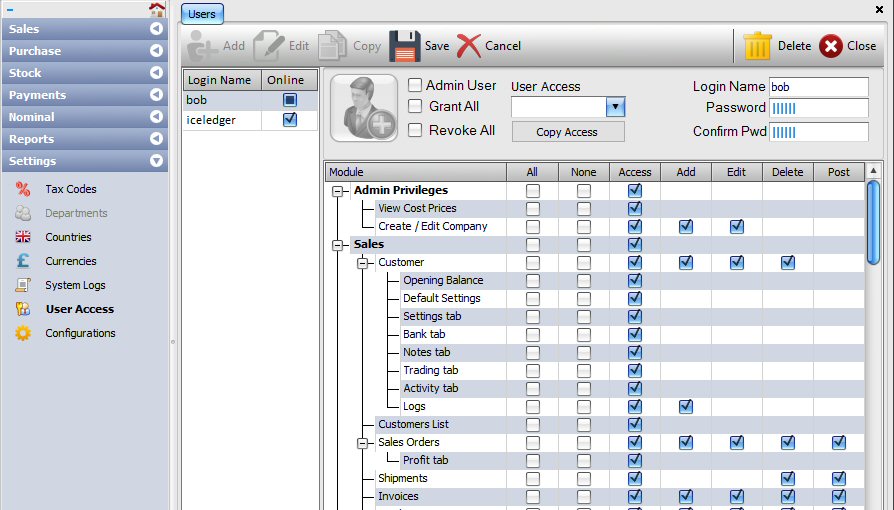
Task: Collapse the Sales Orders tree node
Action: (x=363, y=443)
